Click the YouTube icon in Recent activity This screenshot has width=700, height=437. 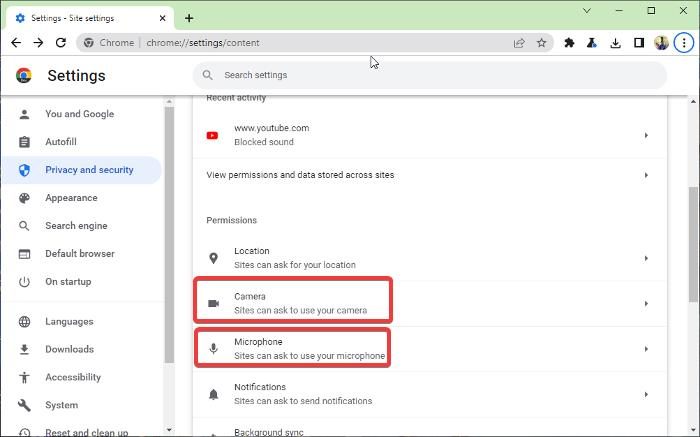pyautogui.click(x=212, y=135)
